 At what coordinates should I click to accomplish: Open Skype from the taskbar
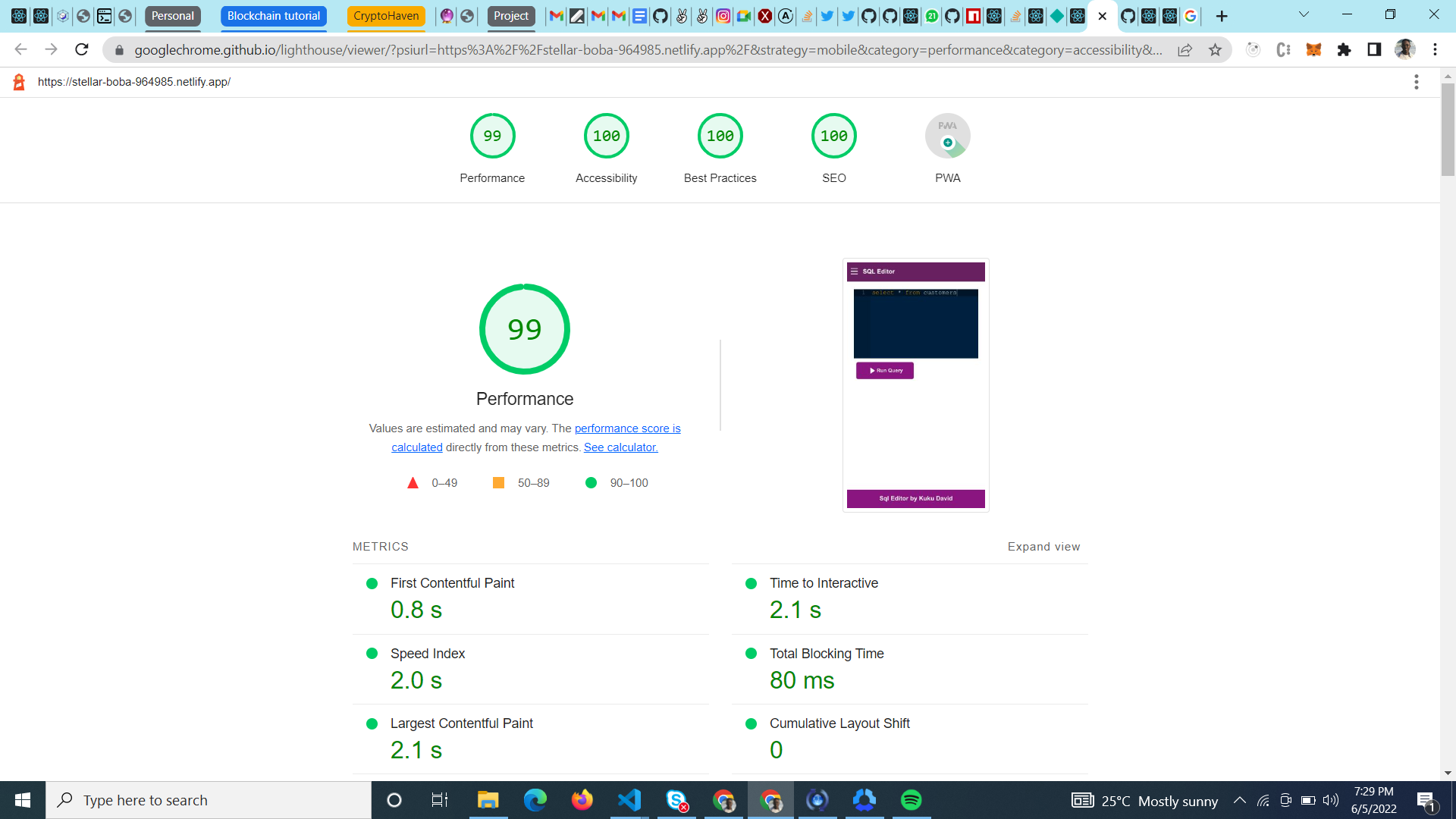[676, 800]
